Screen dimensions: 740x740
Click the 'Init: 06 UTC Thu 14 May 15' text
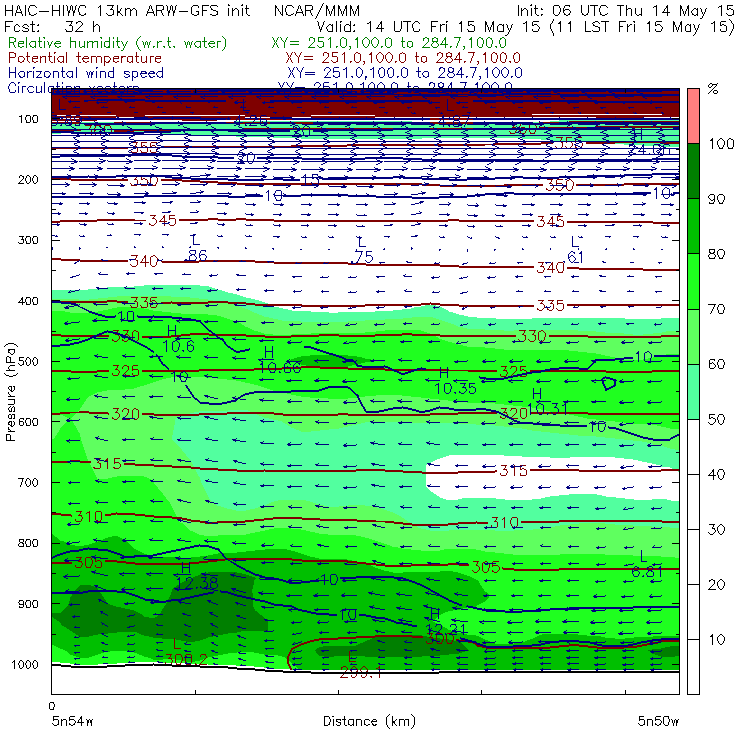pyautogui.click(x=625, y=11)
